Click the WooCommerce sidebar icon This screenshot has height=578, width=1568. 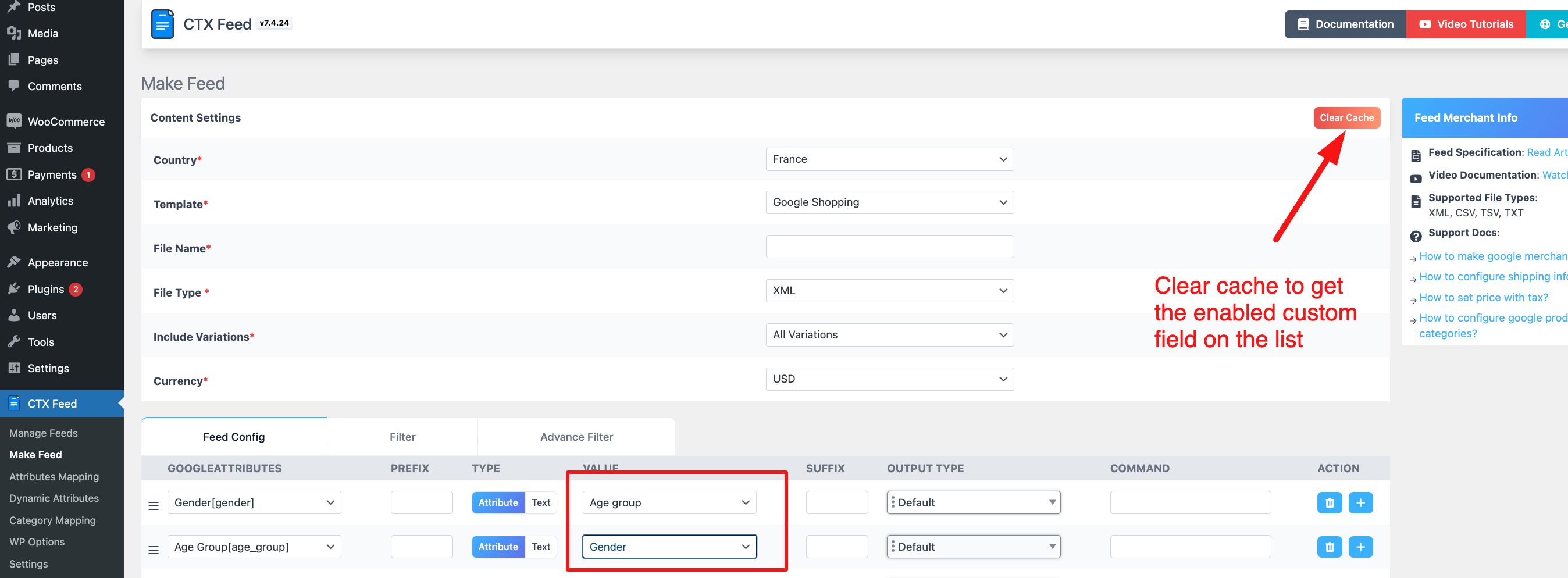14,121
